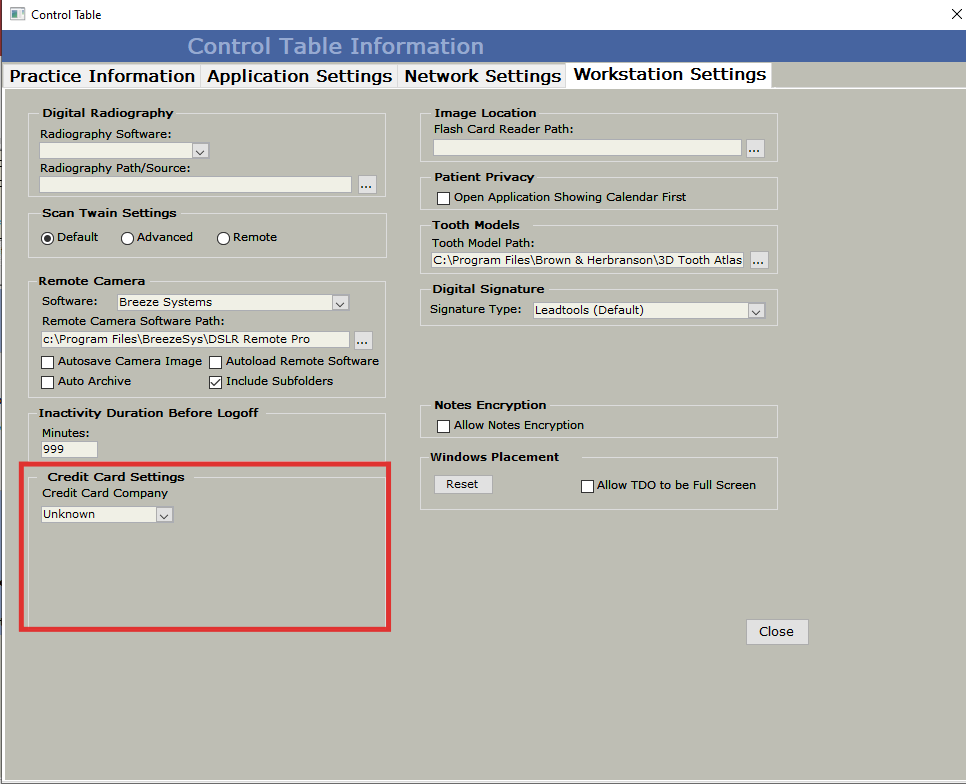The image size is (966, 784).
Task: Toggle Open Application Showing Calendar First
Action: 444,198
